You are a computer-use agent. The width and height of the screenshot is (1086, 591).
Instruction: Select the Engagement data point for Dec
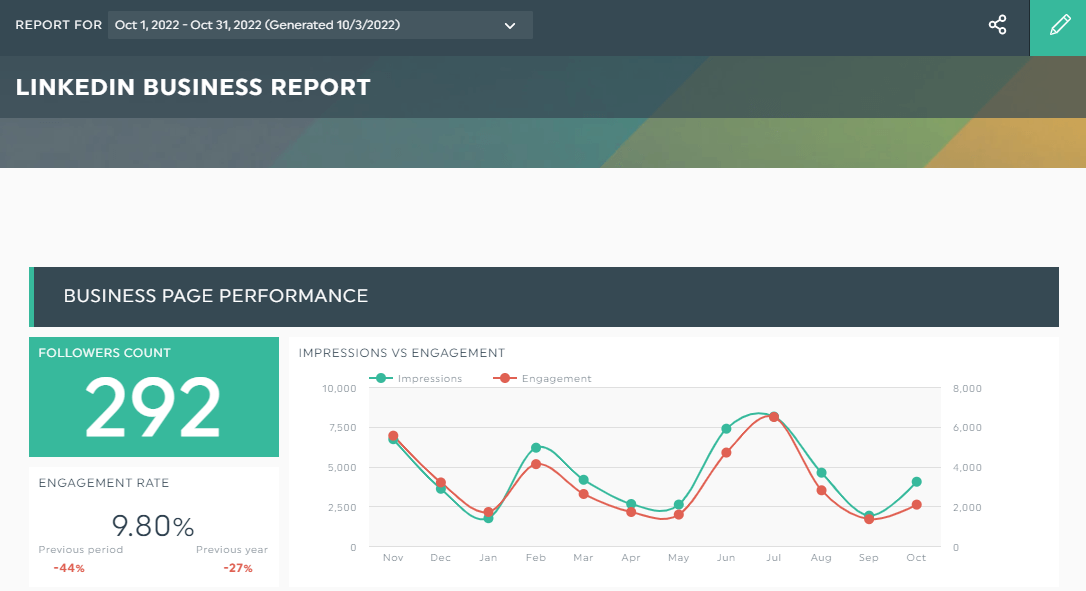(440, 482)
